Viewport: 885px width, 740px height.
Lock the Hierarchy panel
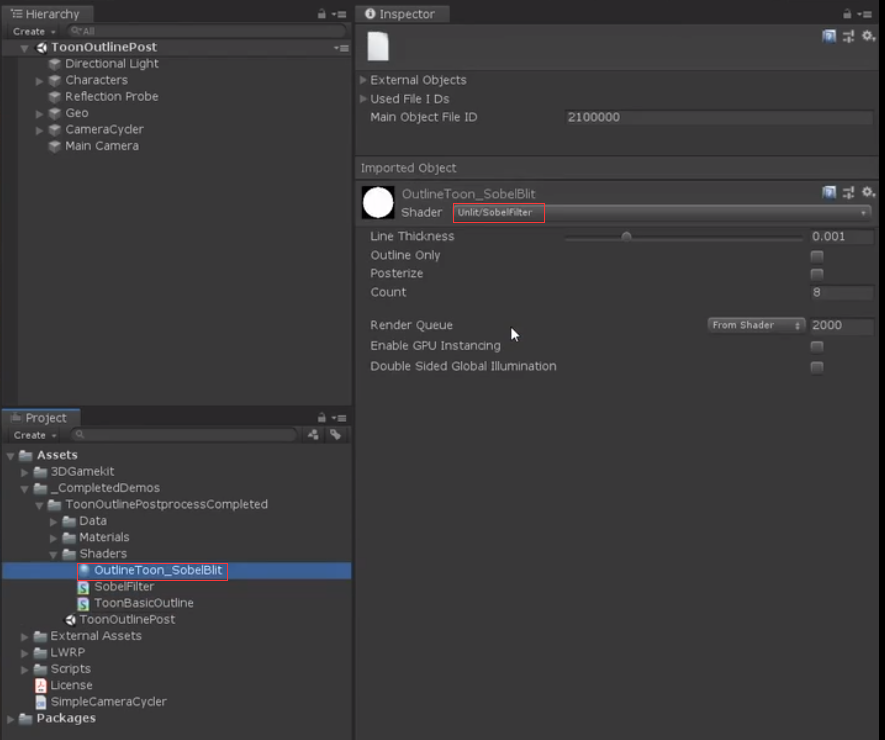click(321, 14)
